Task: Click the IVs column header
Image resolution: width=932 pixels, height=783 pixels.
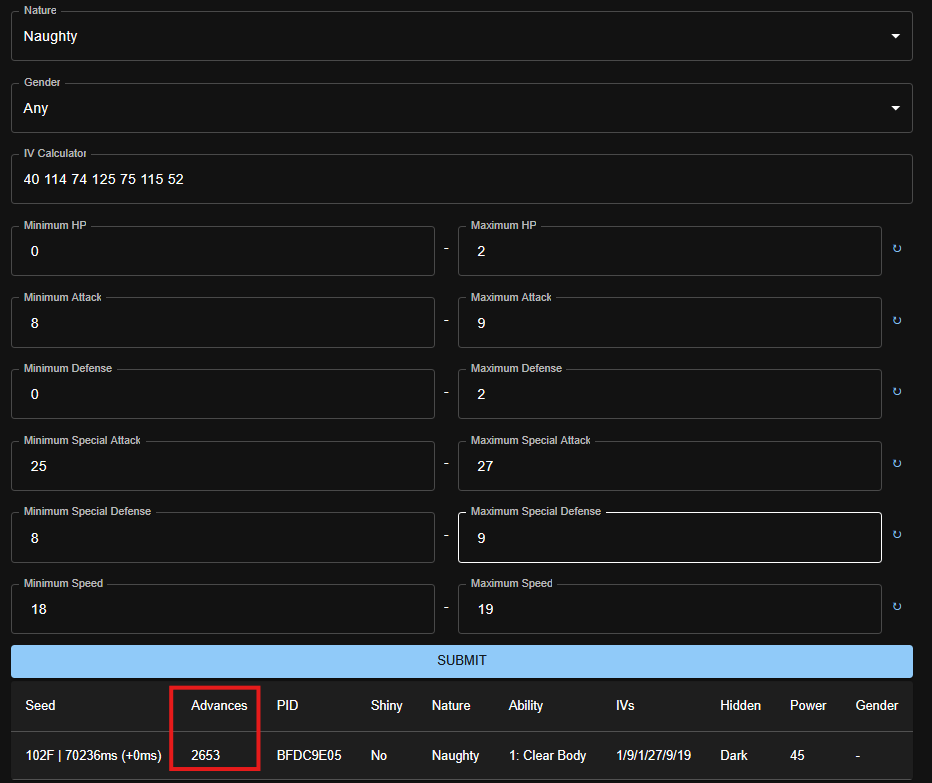Action: pyautogui.click(x=625, y=705)
